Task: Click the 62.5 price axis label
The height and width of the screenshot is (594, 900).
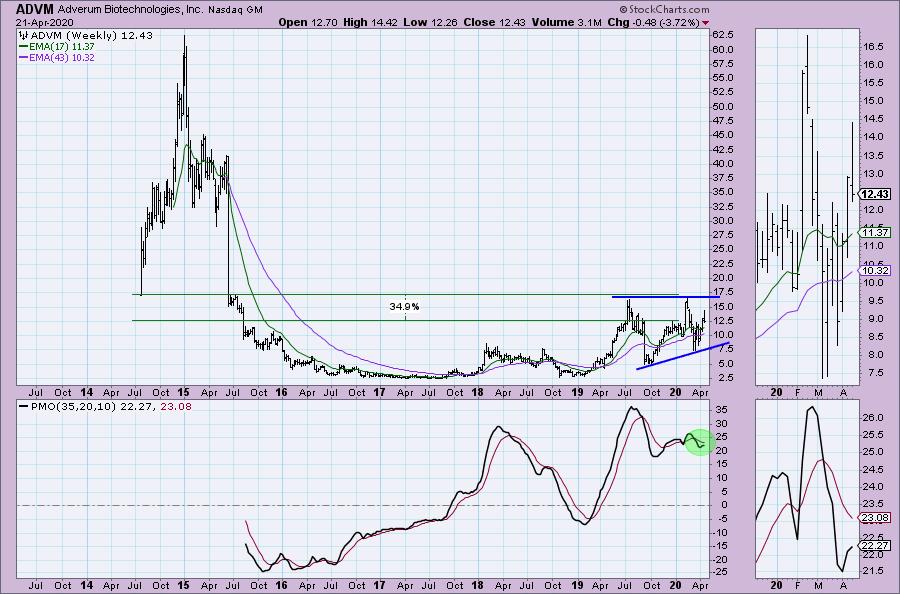Action: (x=722, y=34)
